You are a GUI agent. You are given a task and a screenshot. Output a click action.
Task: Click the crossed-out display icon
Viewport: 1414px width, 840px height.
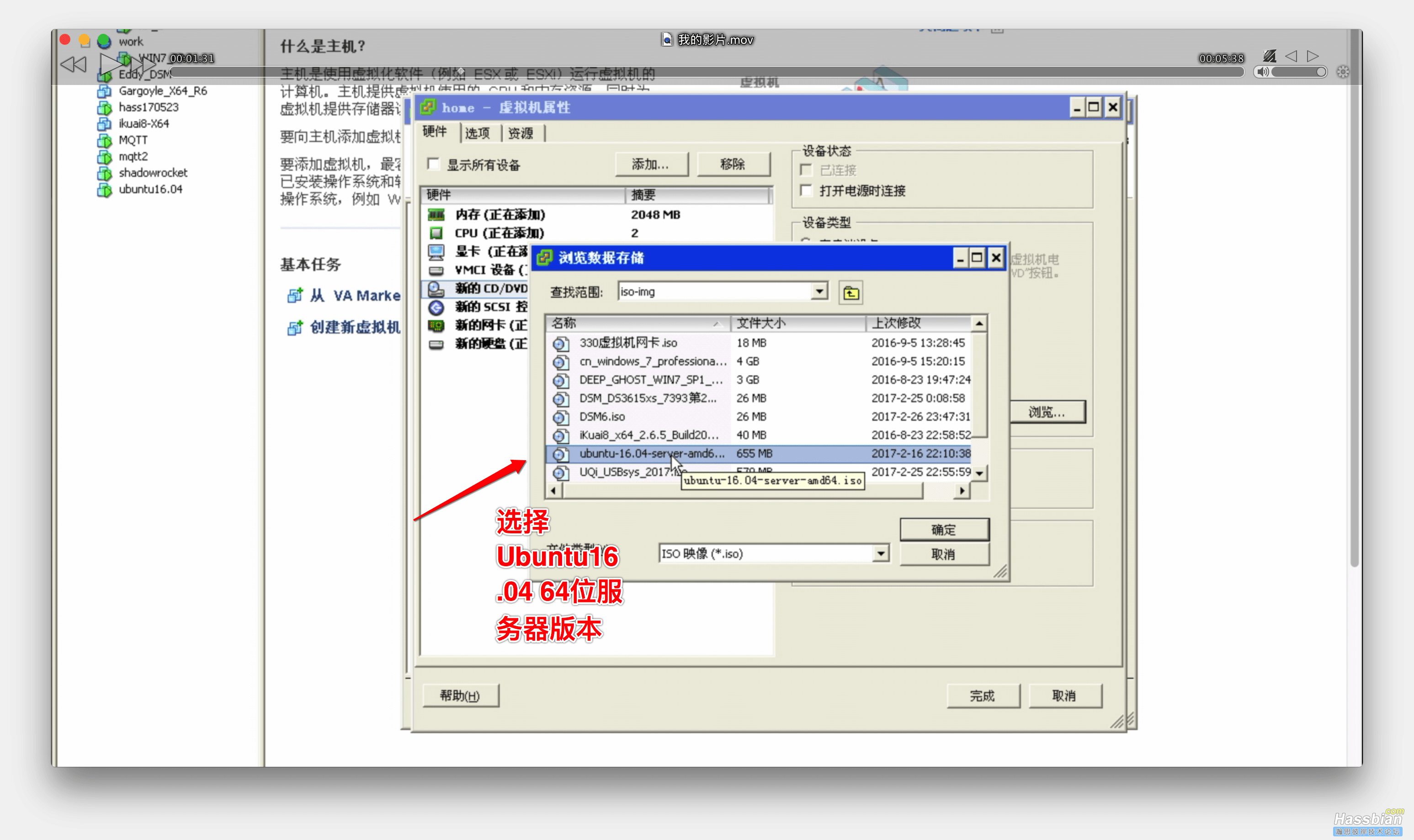[x=1270, y=56]
